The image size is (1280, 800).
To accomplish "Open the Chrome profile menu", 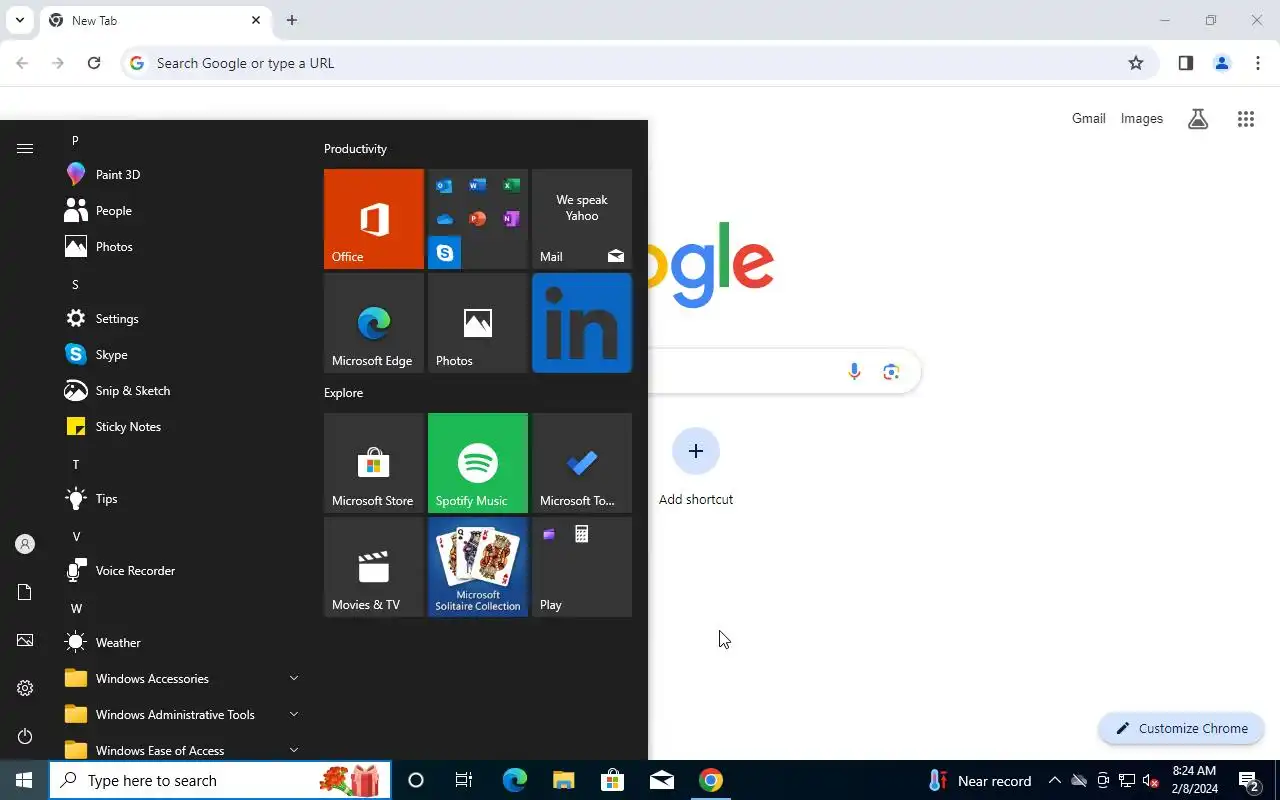I will tap(1222, 63).
